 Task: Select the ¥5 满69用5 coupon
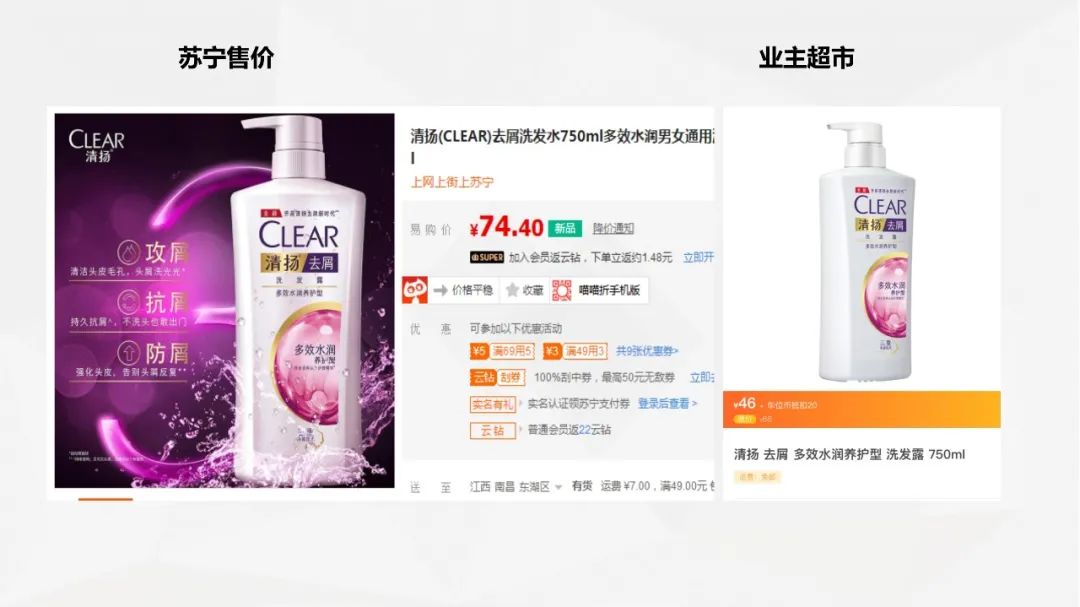point(503,351)
